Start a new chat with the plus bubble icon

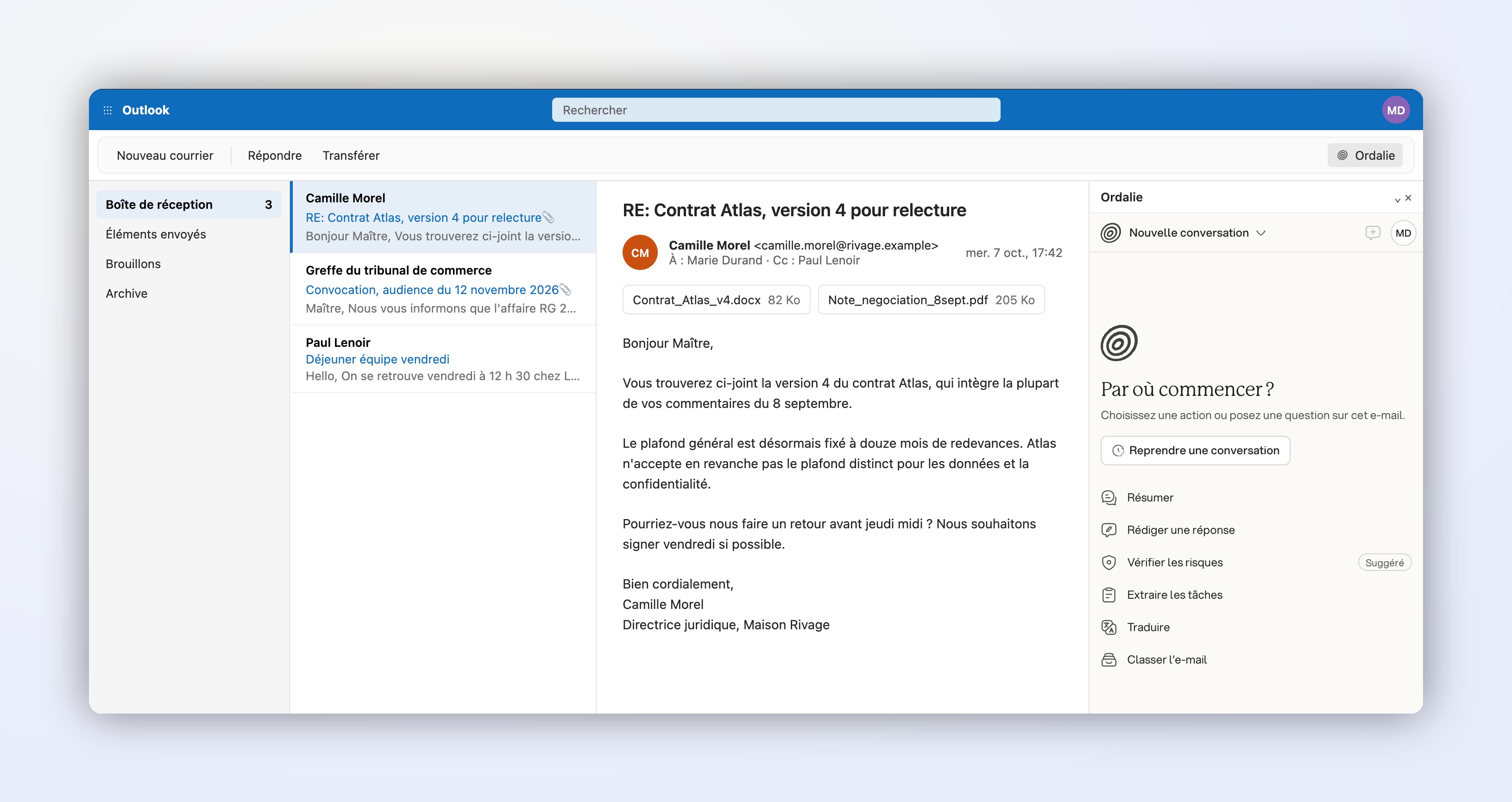point(1372,233)
